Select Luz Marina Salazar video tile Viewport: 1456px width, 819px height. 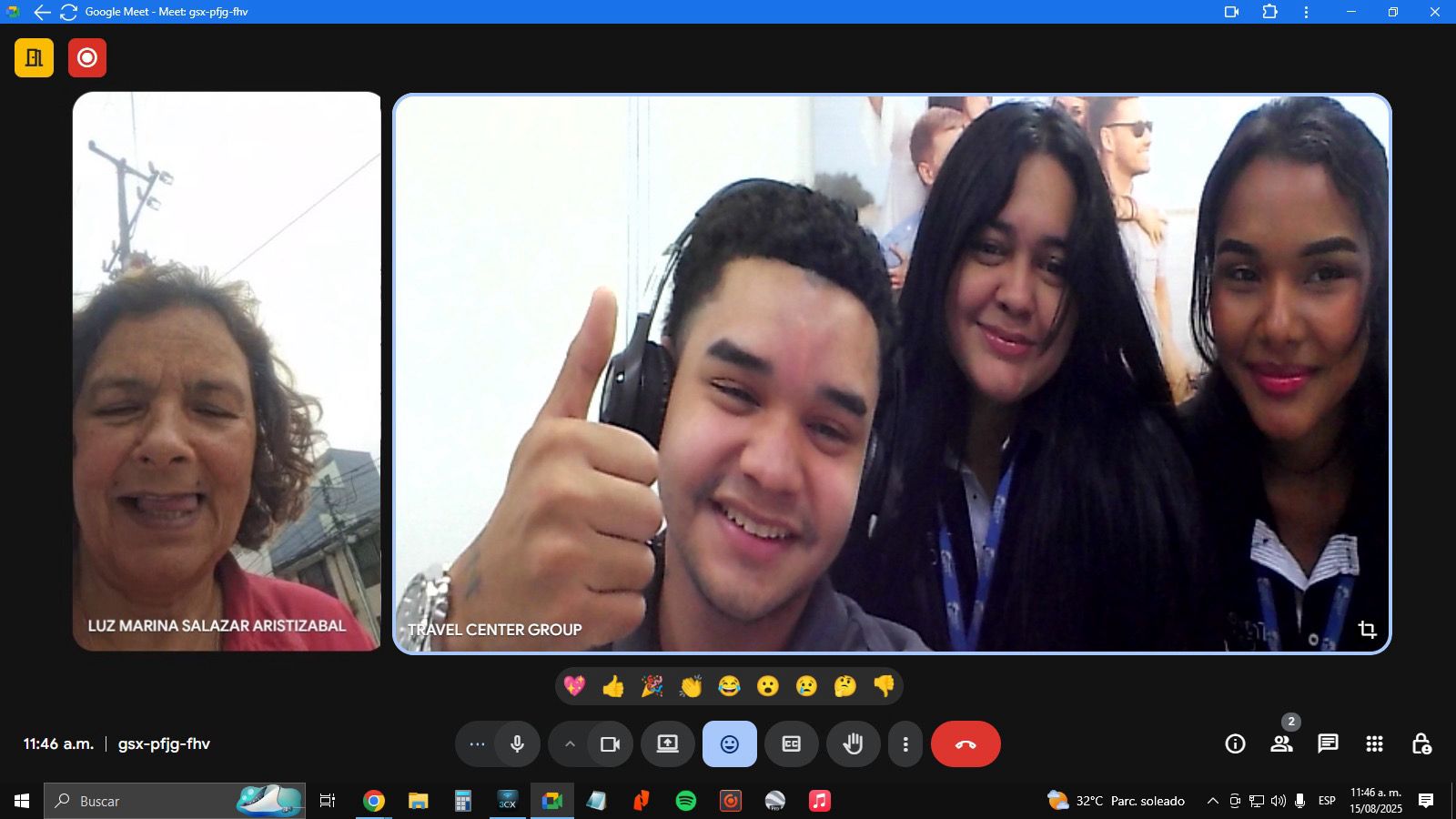227,371
